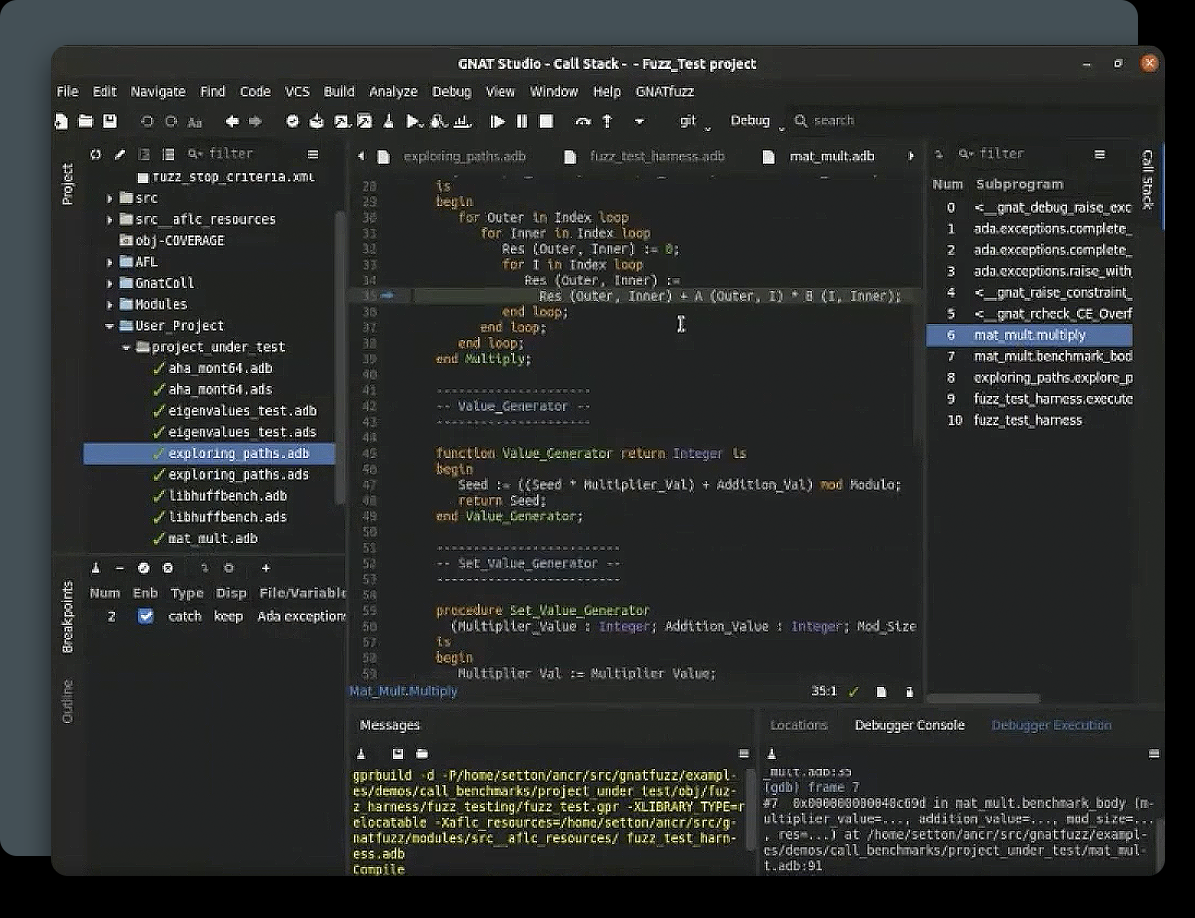
Task: Open the Call Stack hamburger menu
Action: click(x=1100, y=154)
